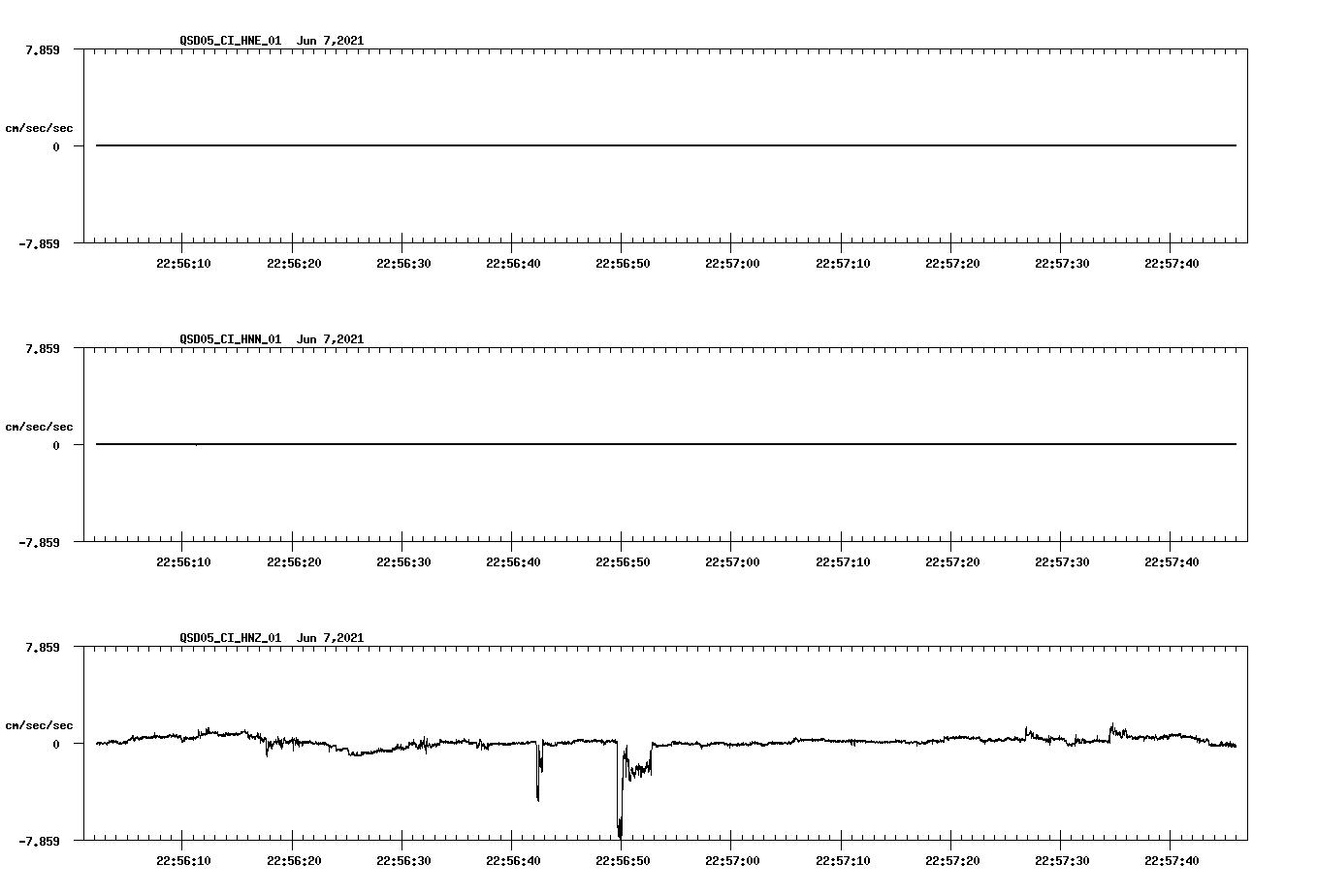This screenshot has width=1317, height=896.
Task: Click 22:57:10 on the HNZ time axis
Action: (843, 861)
